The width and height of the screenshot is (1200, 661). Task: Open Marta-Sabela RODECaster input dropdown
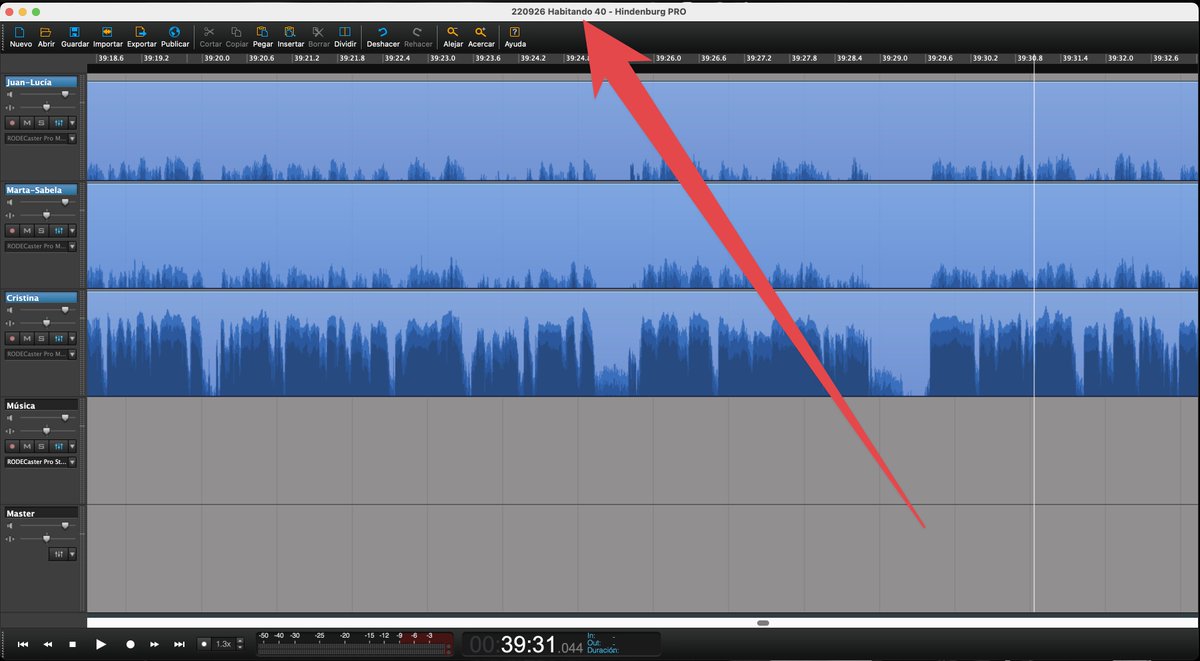tap(41, 246)
